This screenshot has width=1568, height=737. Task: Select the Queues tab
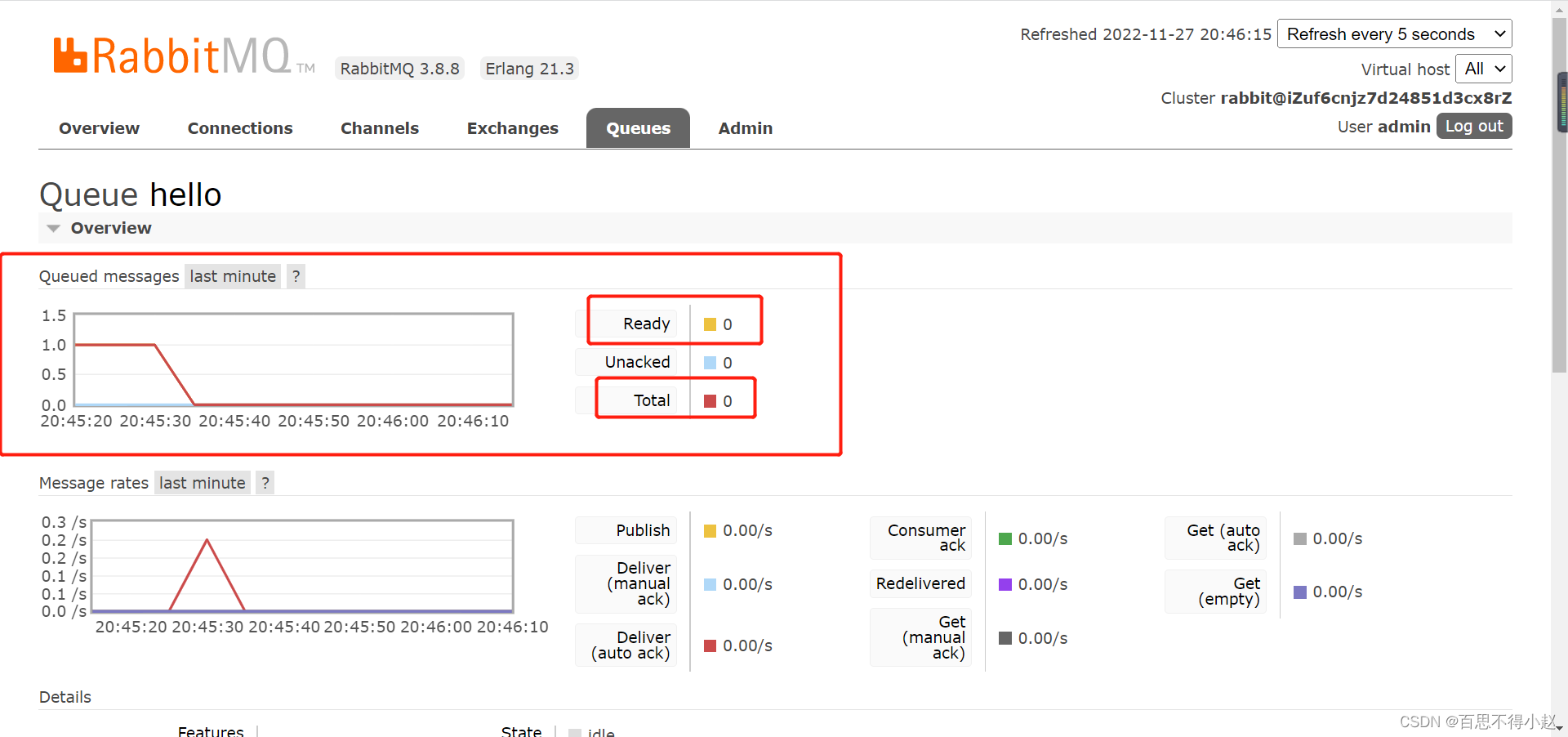tap(638, 128)
